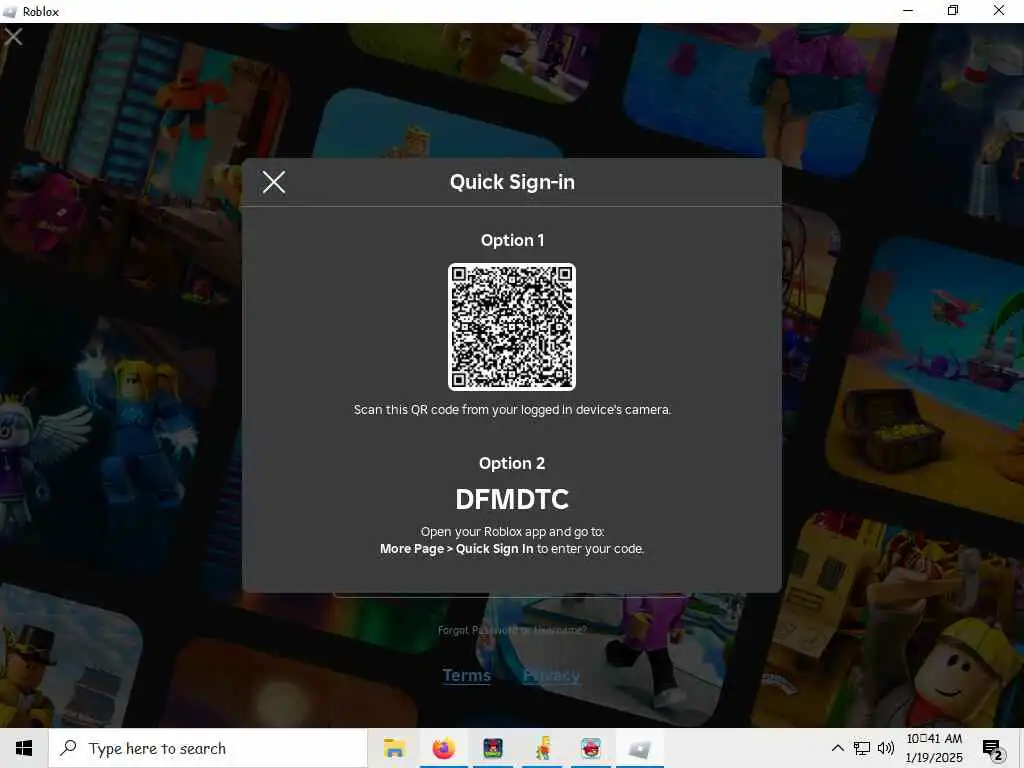1024x768 pixels.
Task: Open the clock and date flyout
Action: pyautogui.click(x=934, y=748)
